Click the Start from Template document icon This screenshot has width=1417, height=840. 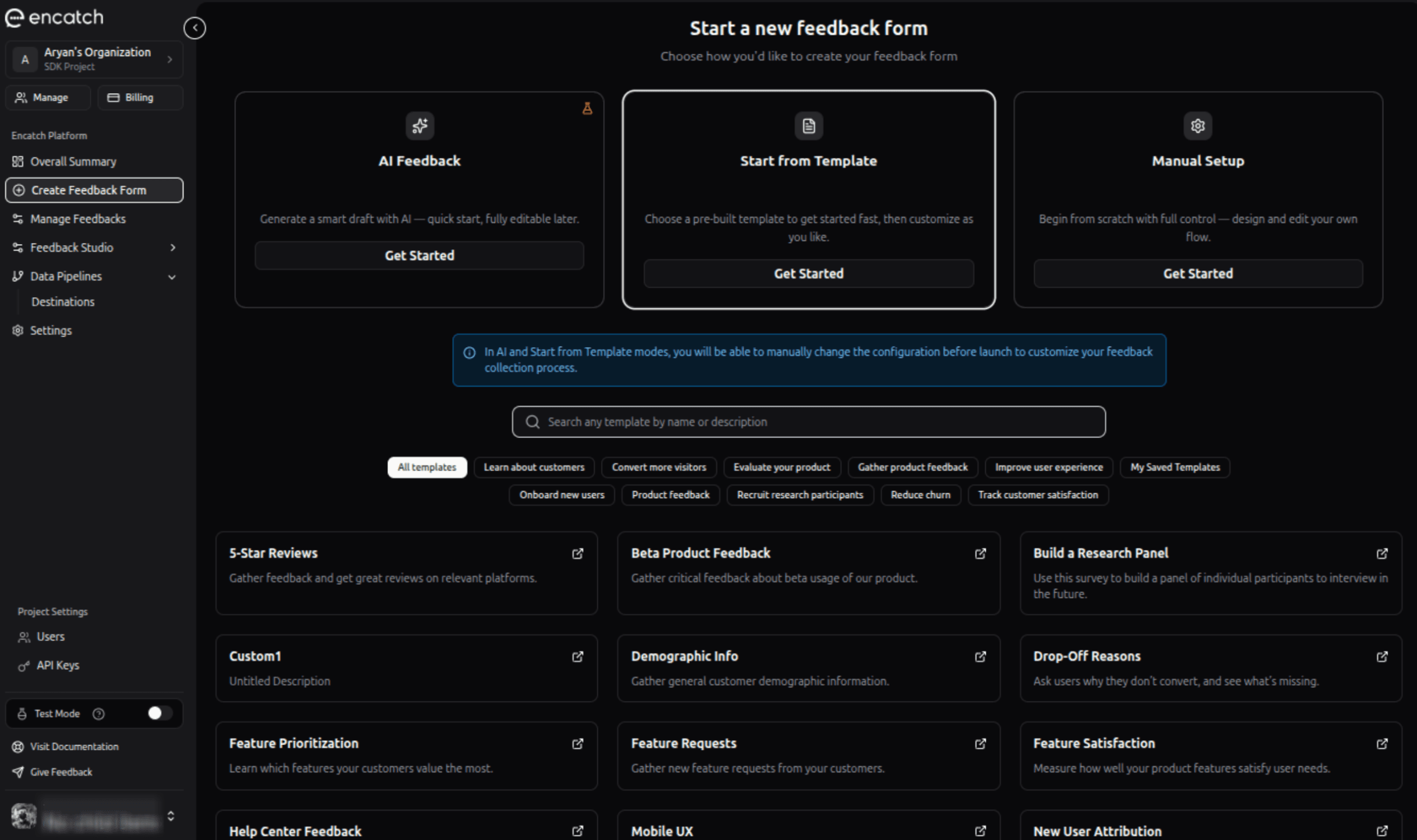(x=808, y=126)
